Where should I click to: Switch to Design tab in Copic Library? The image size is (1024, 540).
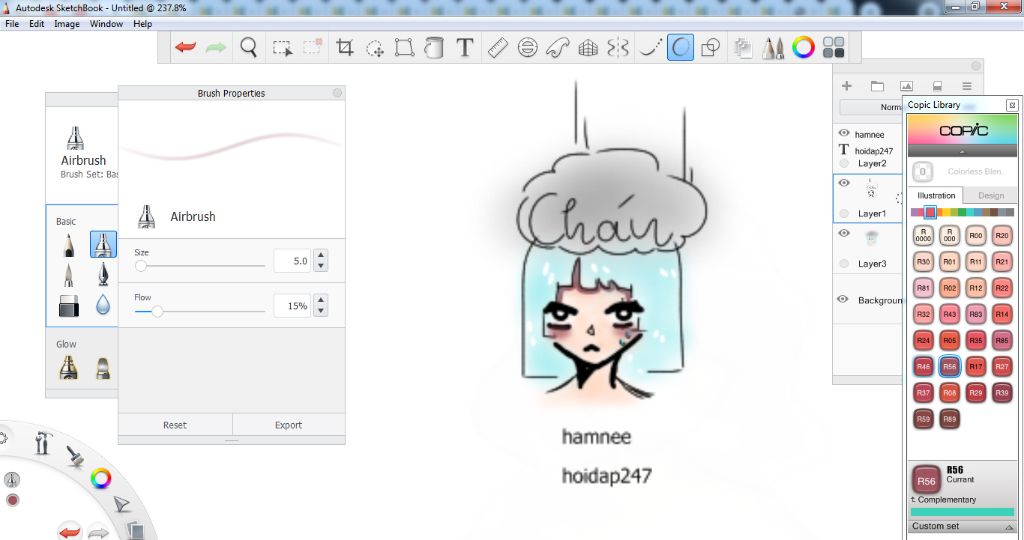(991, 195)
